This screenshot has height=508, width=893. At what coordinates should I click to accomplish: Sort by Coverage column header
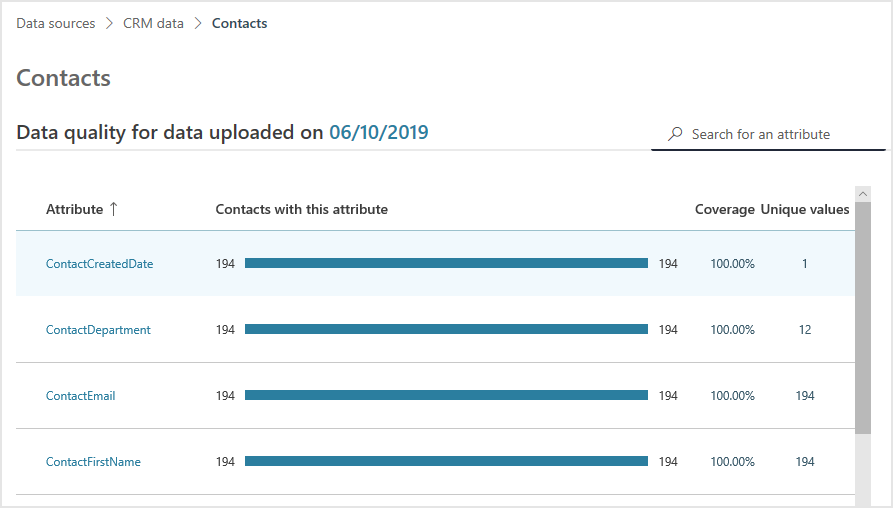(x=724, y=209)
